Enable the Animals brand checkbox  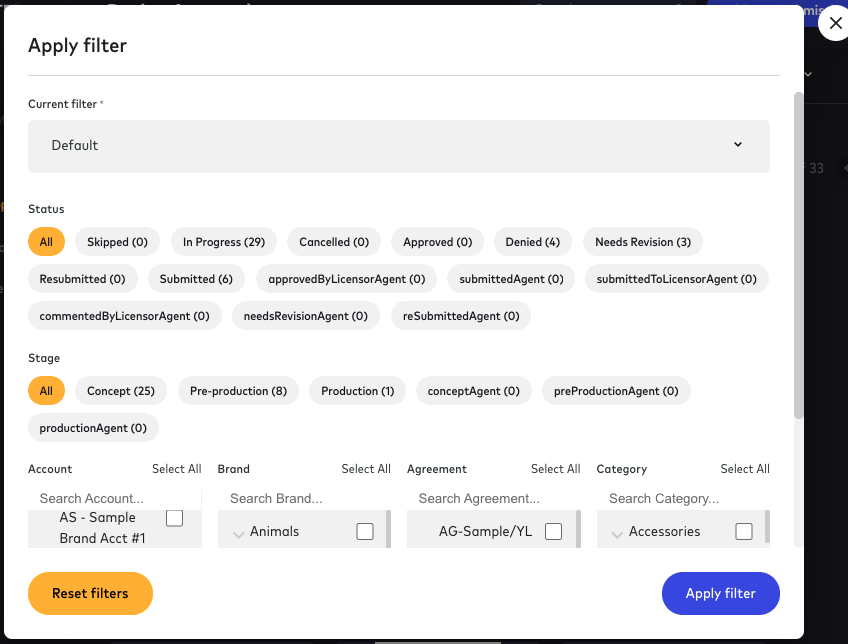click(364, 531)
